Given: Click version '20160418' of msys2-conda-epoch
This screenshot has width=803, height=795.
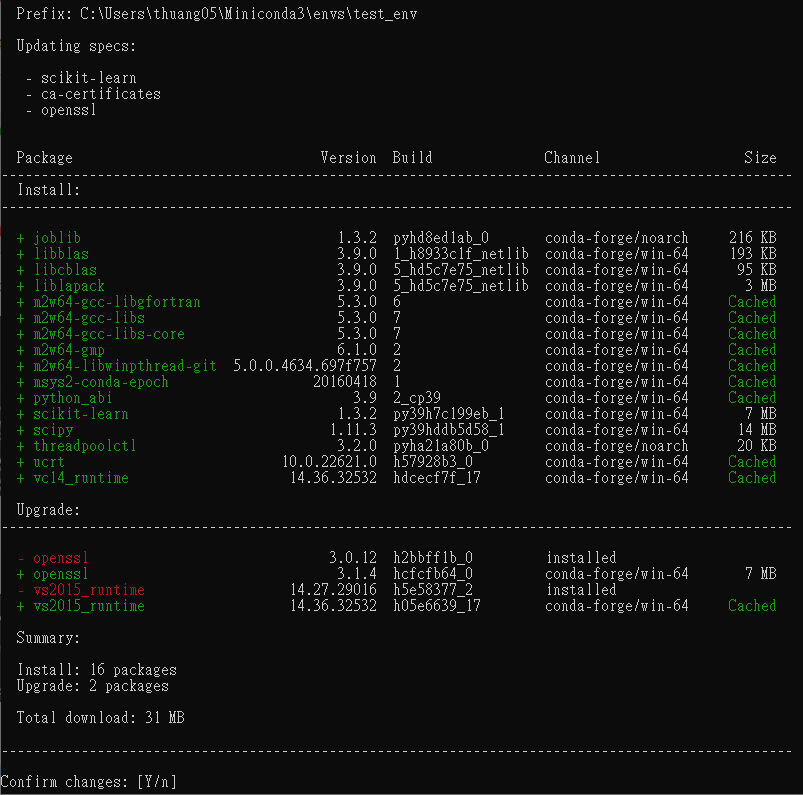Looking at the screenshot, I should tap(345, 382).
